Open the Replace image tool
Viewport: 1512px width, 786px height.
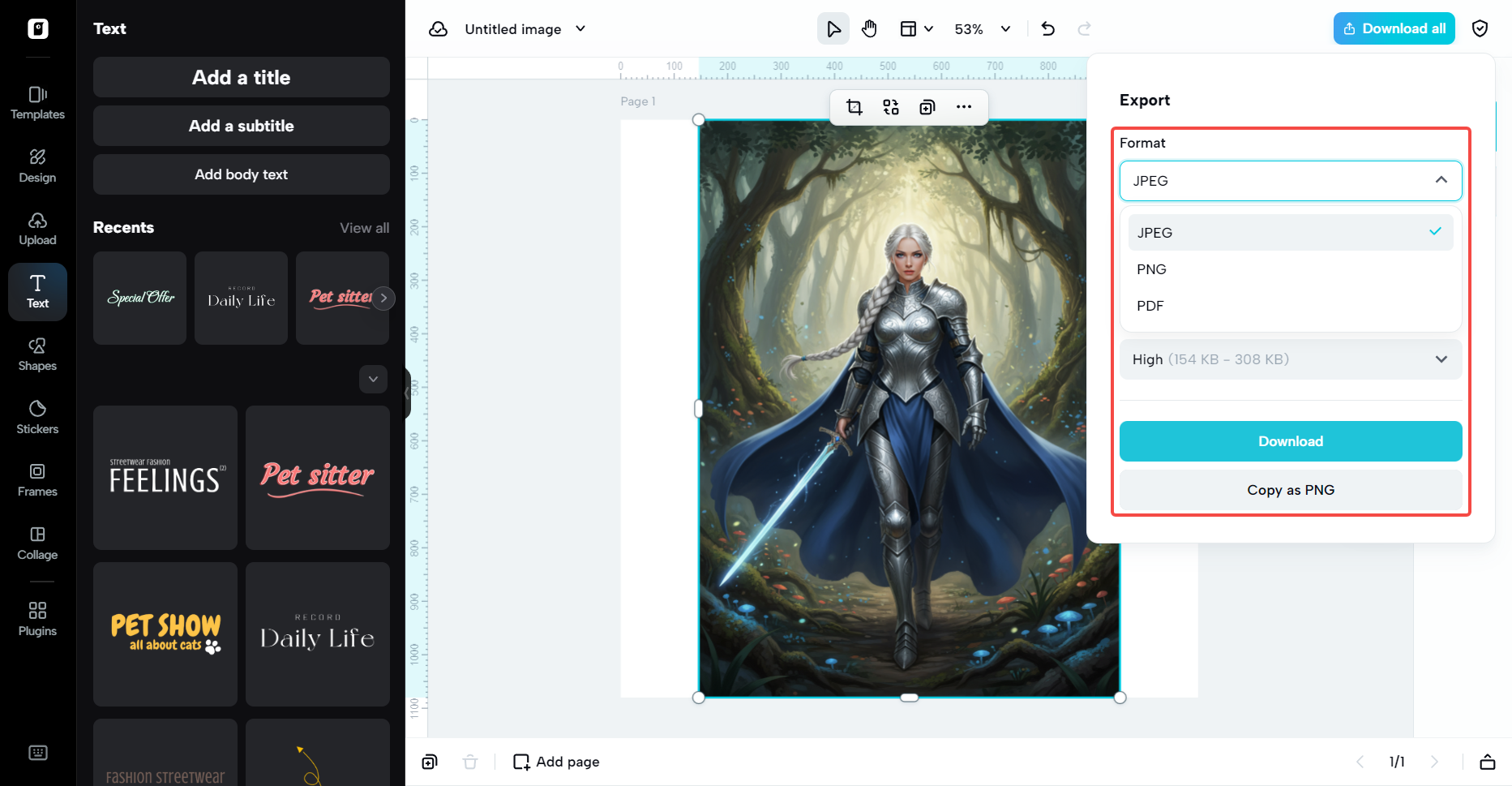[x=890, y=106]
